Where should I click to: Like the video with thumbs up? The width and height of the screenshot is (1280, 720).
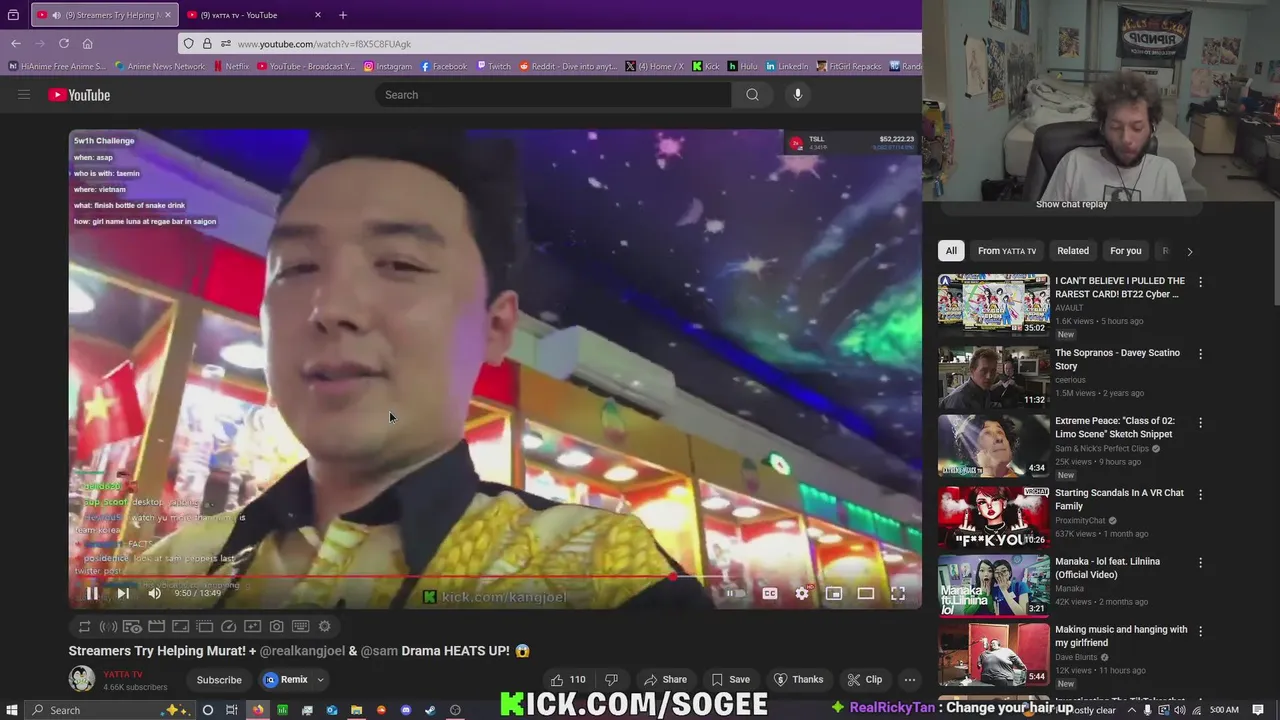(x=568, y=680)
